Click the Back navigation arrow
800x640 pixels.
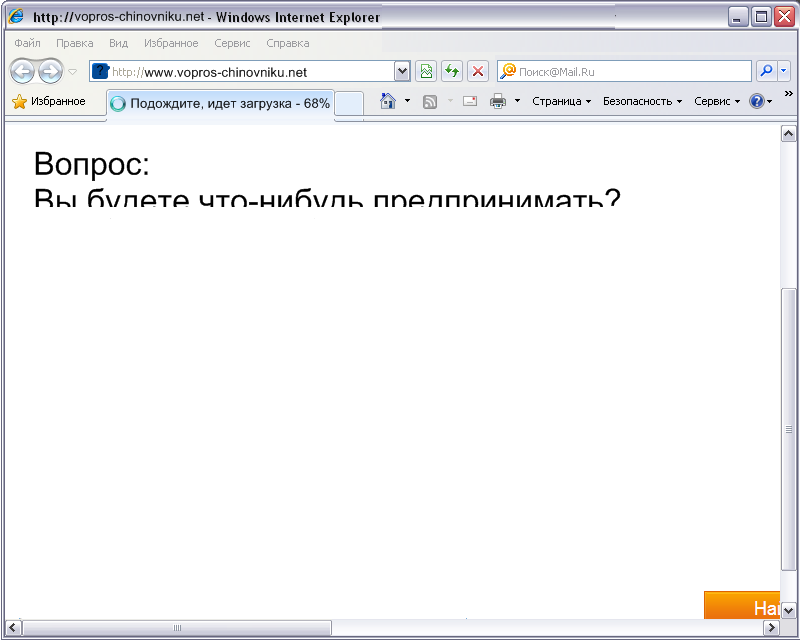point(22,71)
